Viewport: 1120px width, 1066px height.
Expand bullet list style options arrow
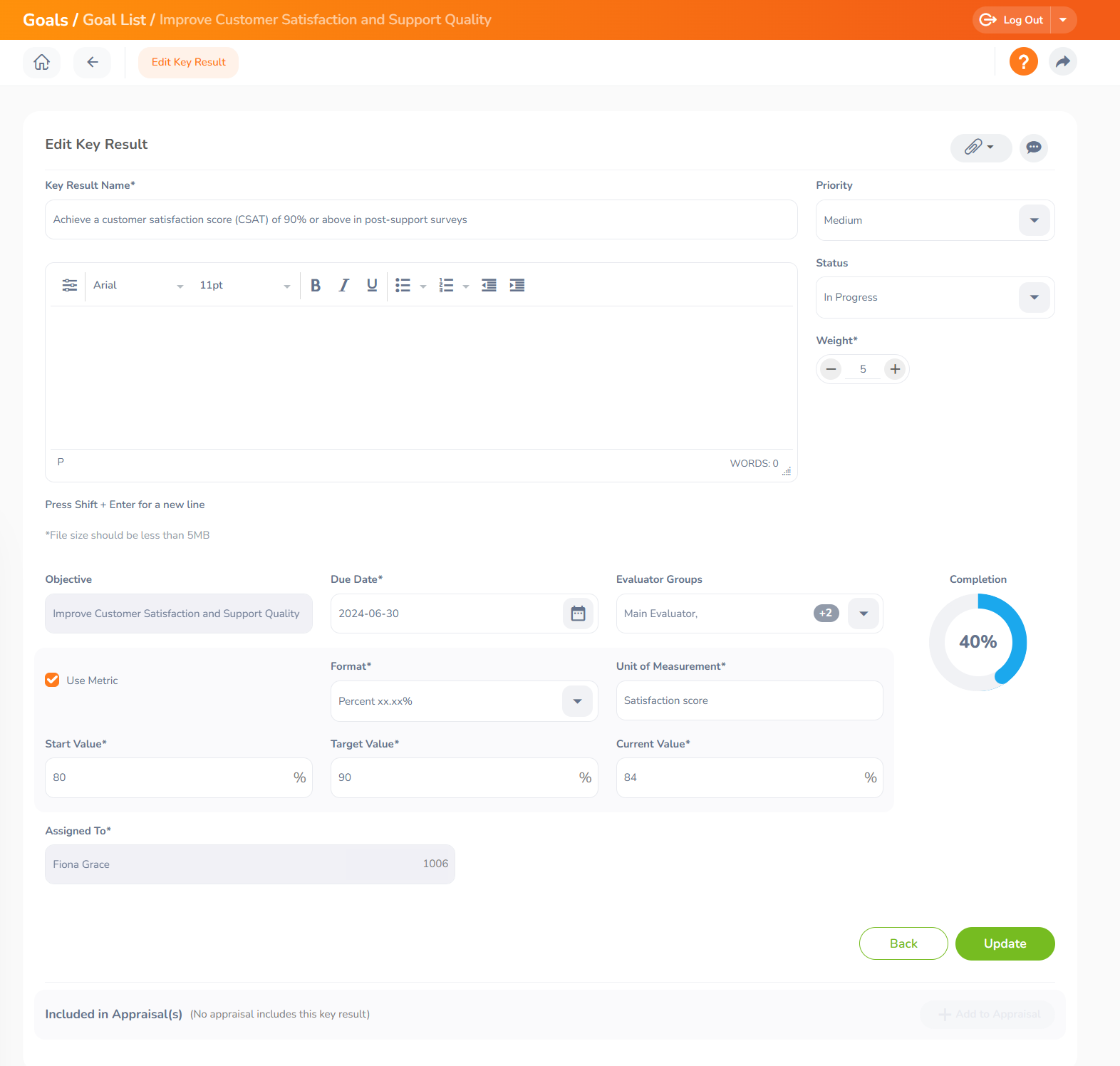(x=423, y=286)
